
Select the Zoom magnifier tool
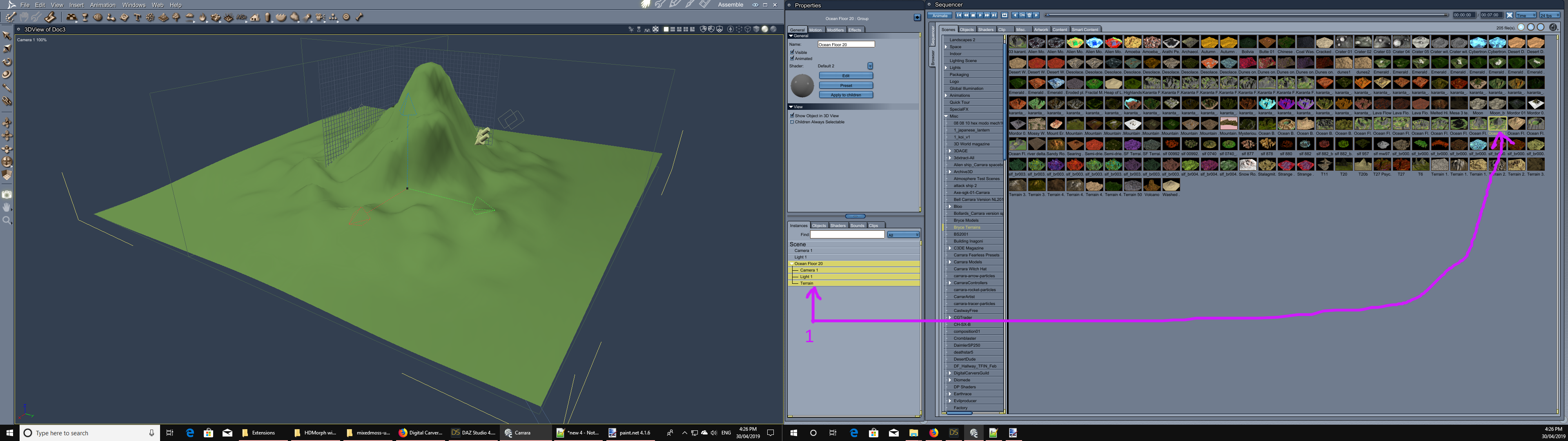(x=7, y=220)
